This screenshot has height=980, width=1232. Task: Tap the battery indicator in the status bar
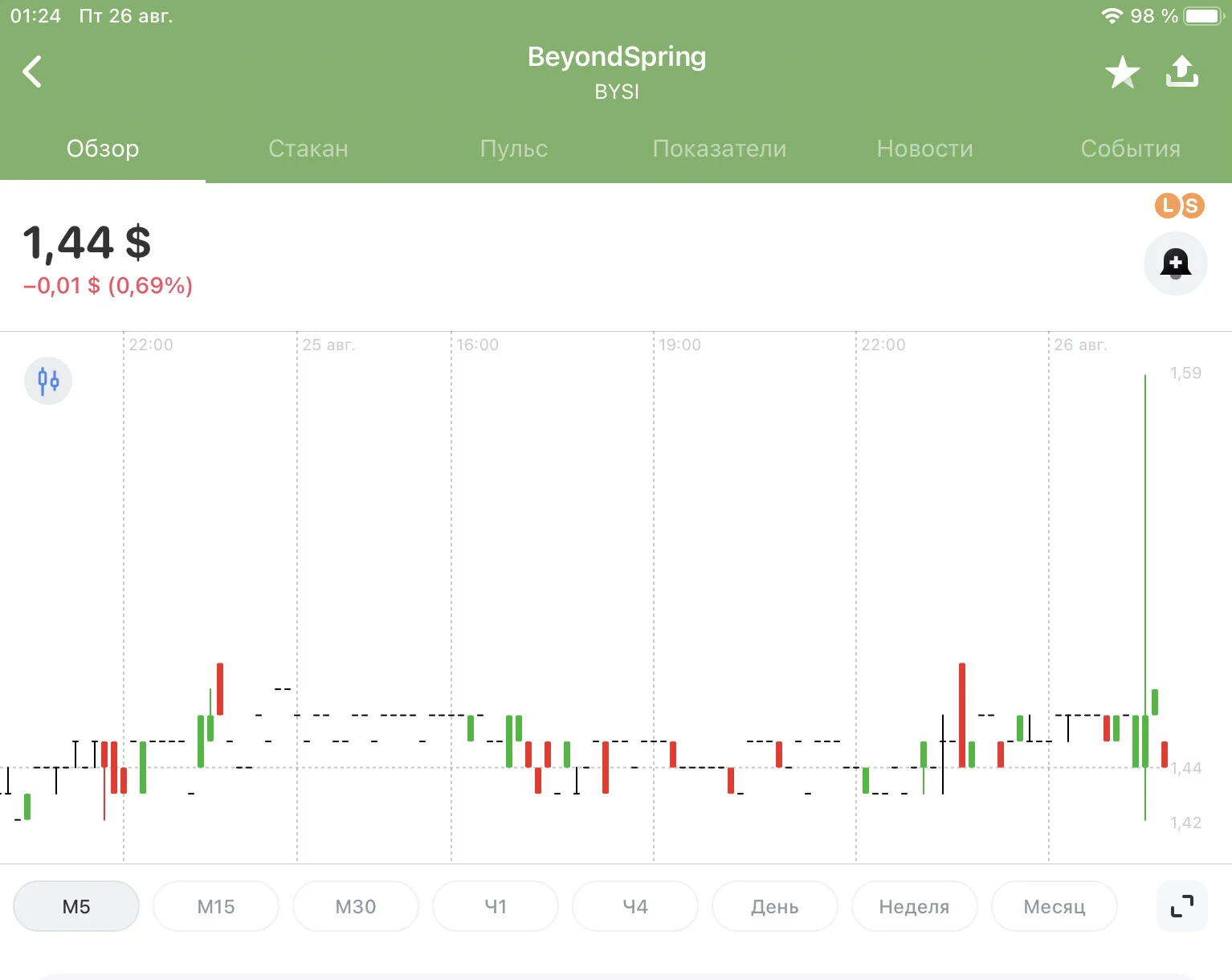tap(1203, 16)
